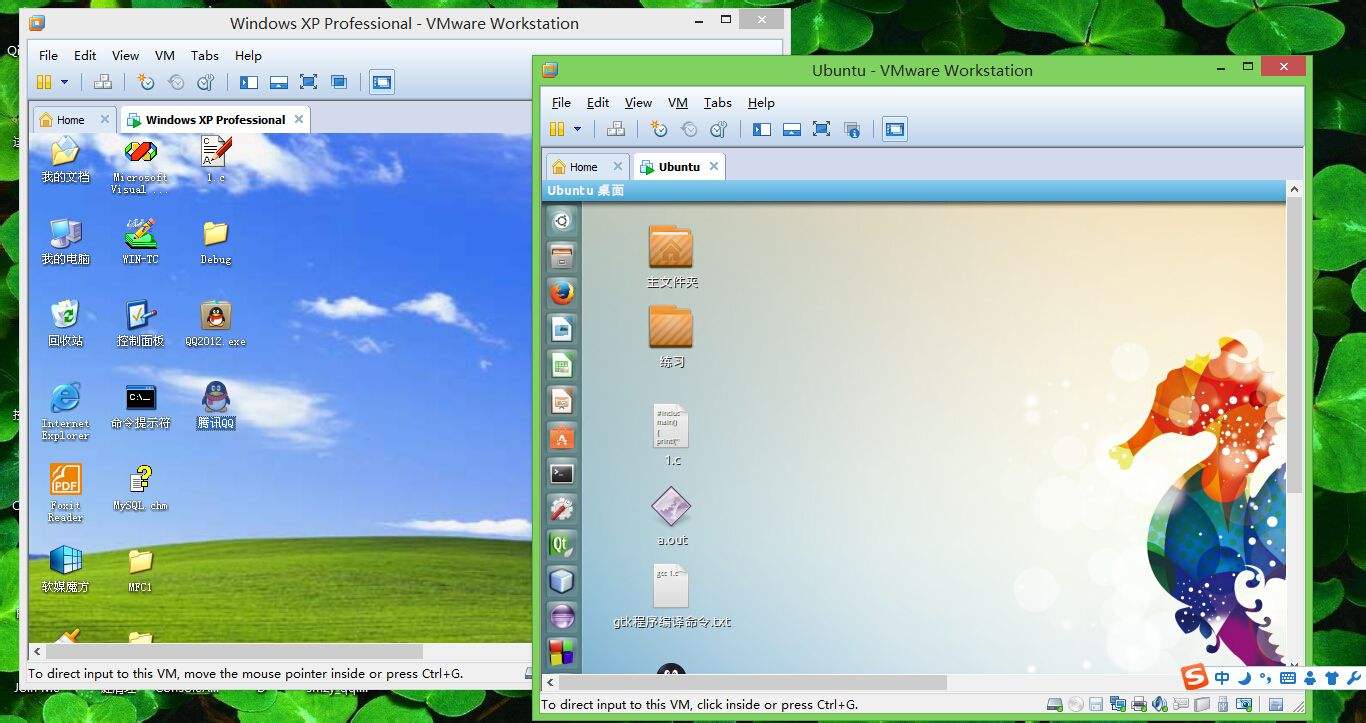Viewport: 1366px width, 723px height.
Task: Select the 主文件夹 folder on Ubuntu desktop
Action: coord(671,256)
